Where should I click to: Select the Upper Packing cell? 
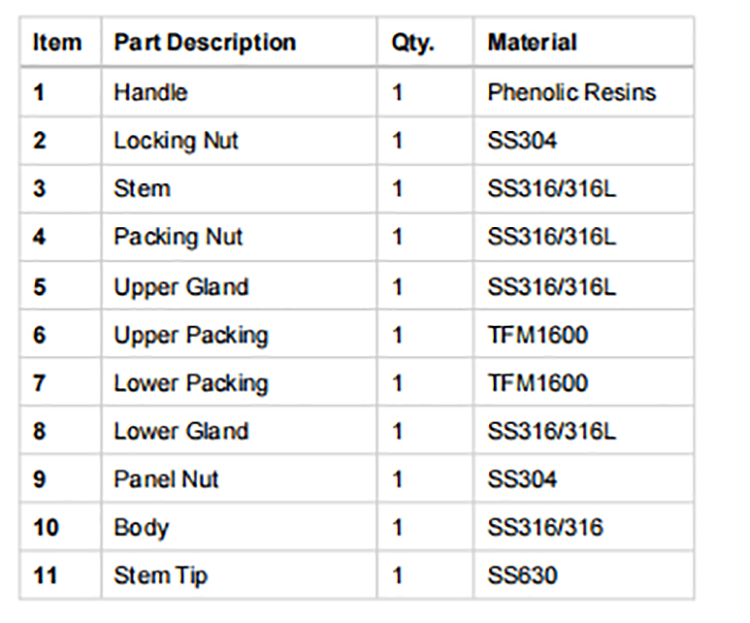[x=239, y=334]
